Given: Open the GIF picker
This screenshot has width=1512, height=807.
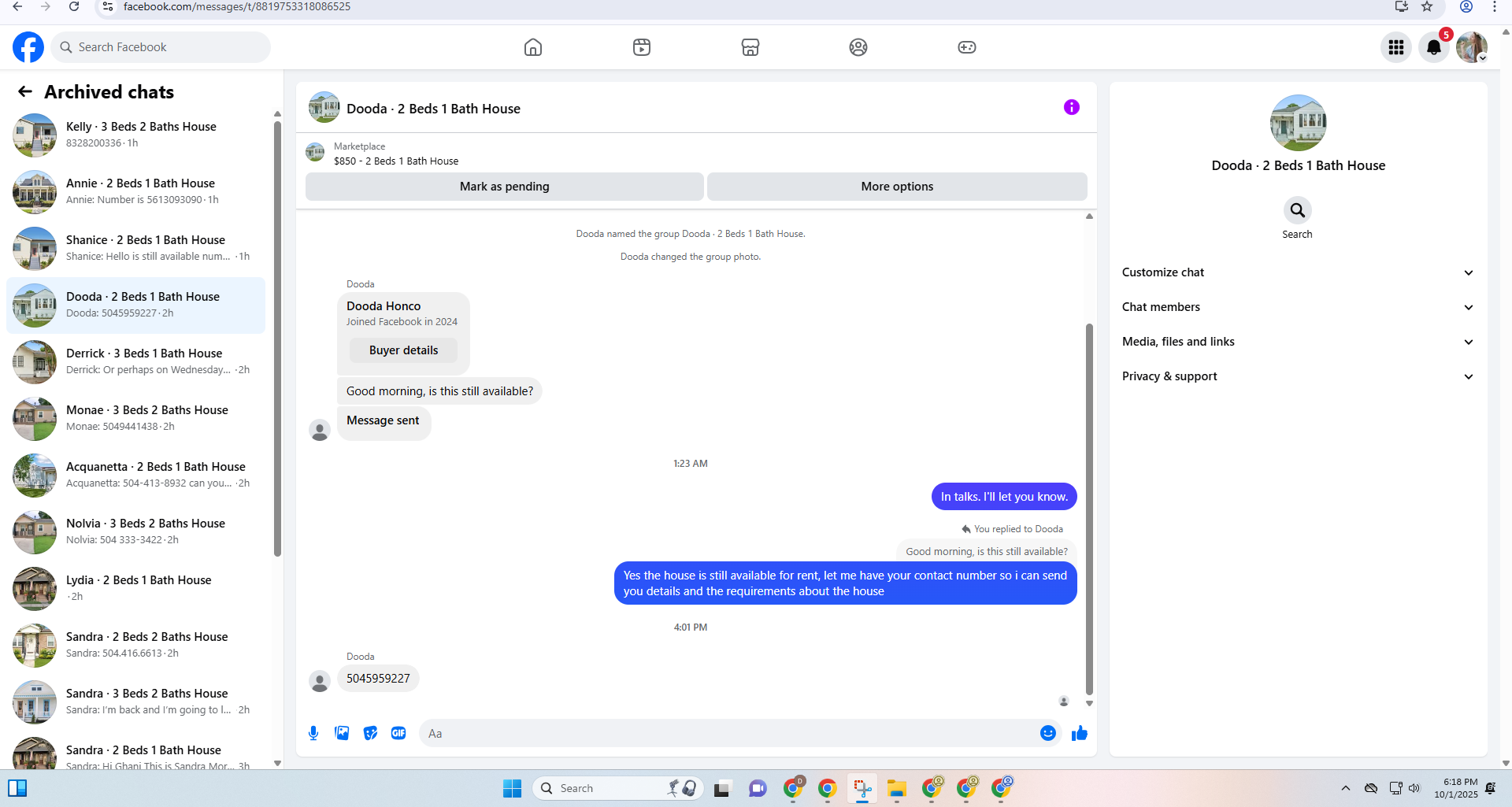Looking at the screenshot, I should [398, 733].
